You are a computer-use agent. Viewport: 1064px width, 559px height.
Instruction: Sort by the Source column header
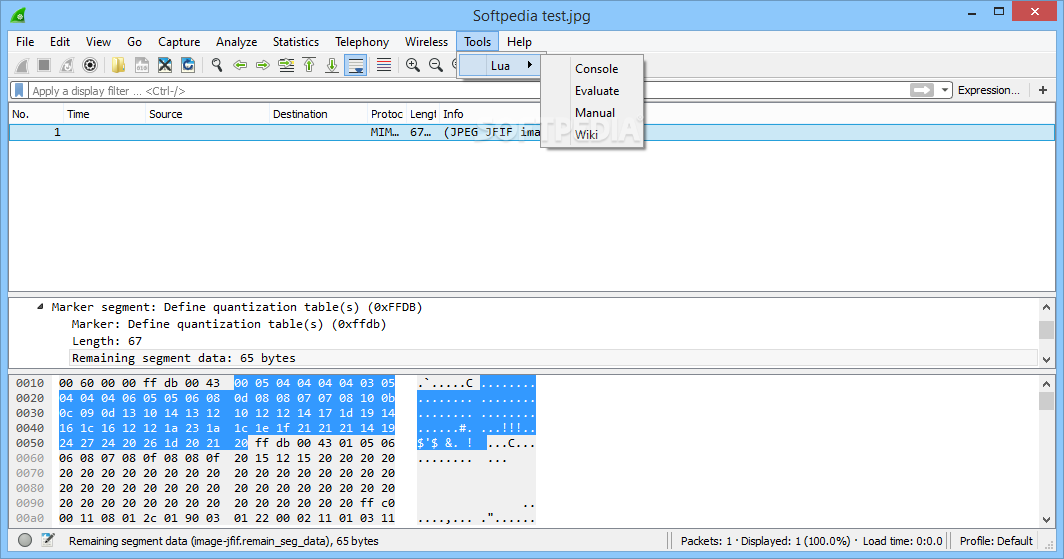point(207,114)
